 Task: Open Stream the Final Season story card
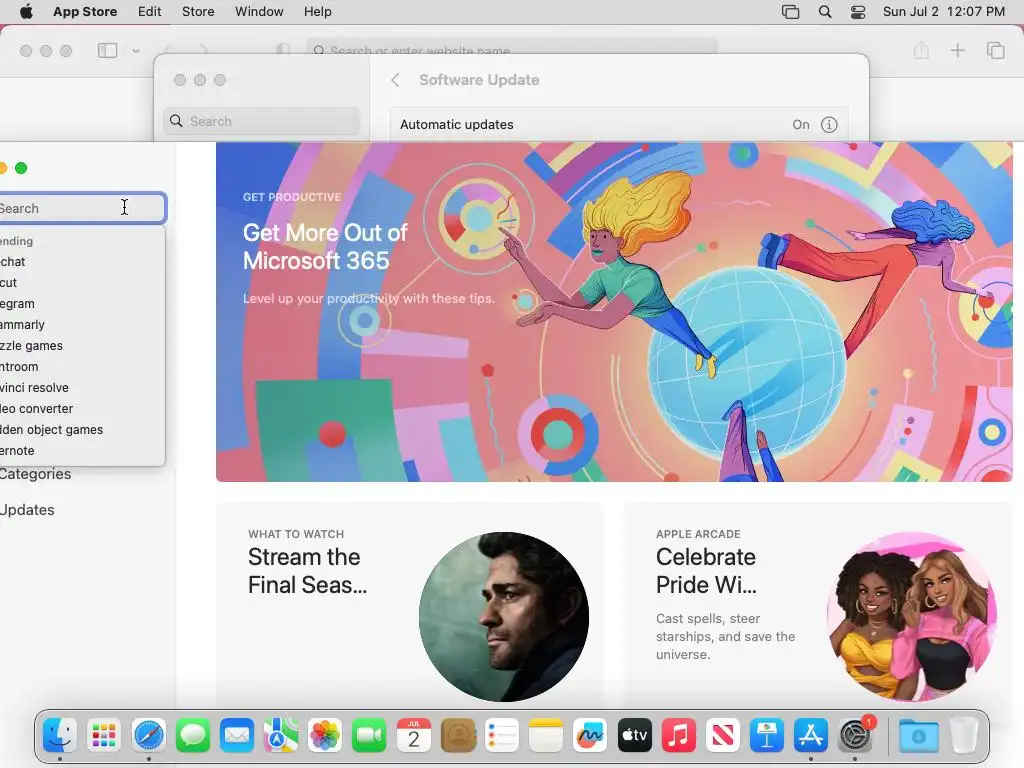409,604
